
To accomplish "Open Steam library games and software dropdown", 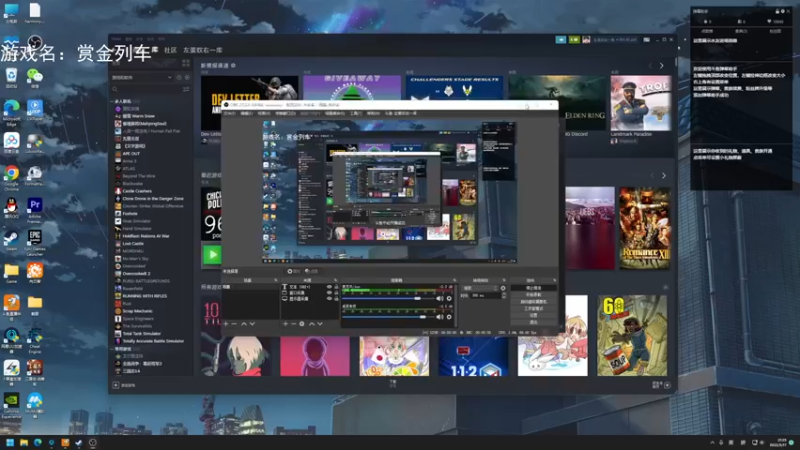I will (143, 78).
